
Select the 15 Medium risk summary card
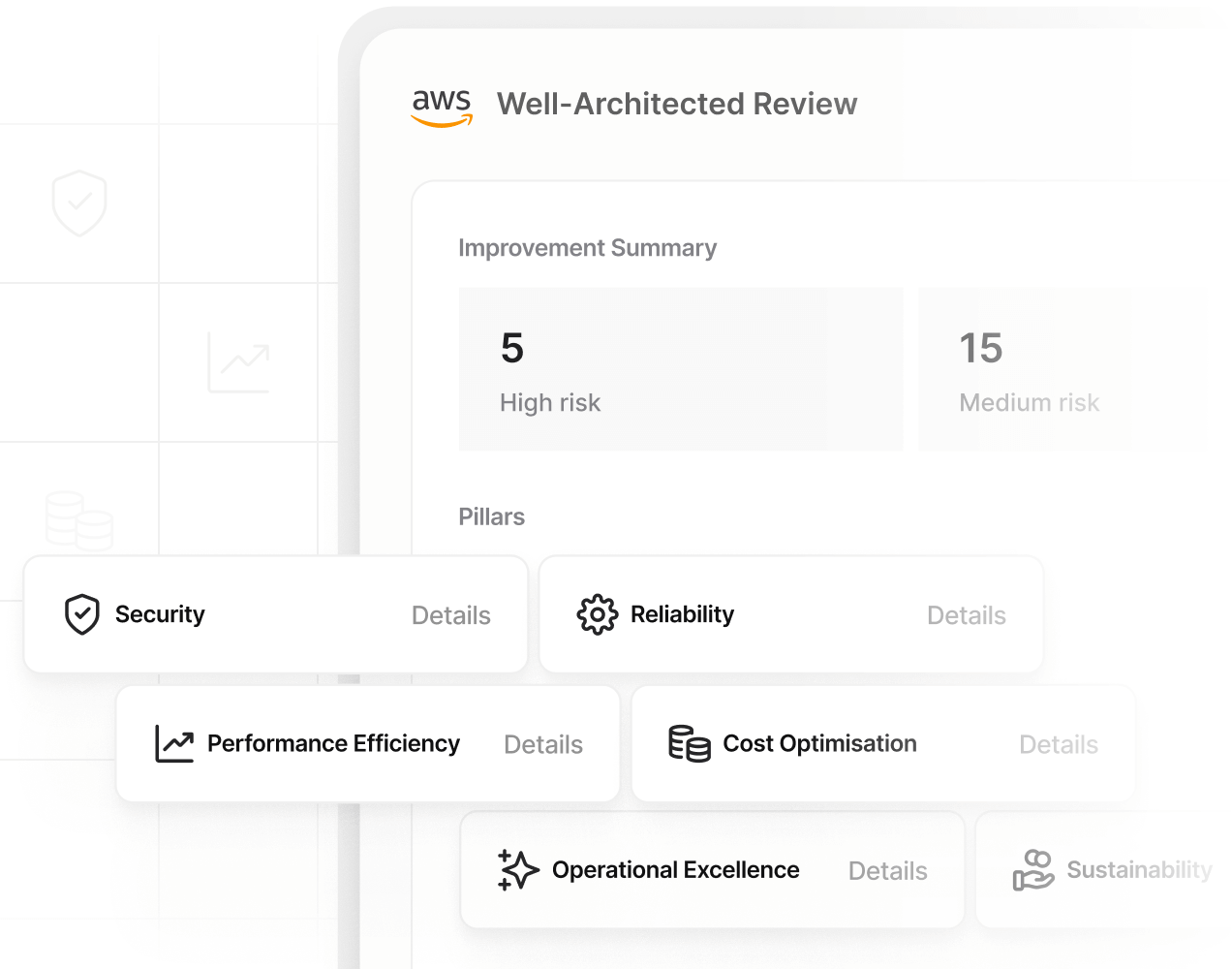1025,369
